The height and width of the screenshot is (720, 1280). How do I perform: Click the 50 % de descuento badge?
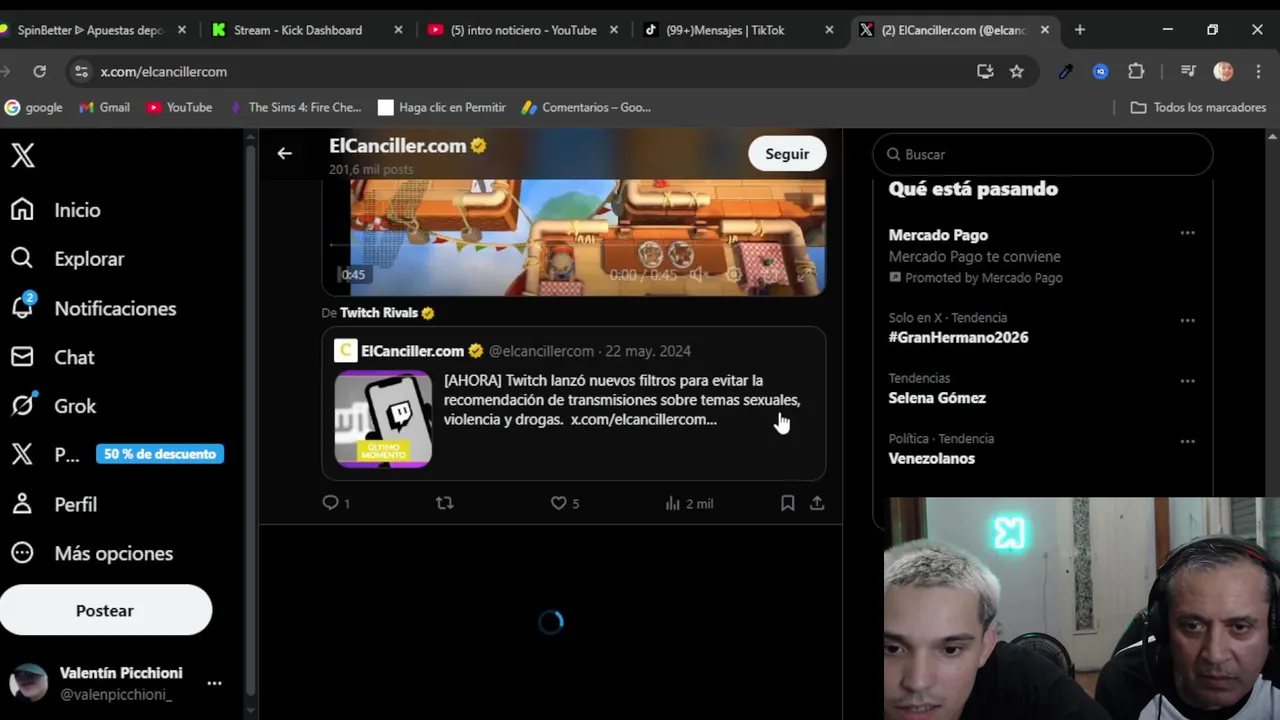coord(160,454)
